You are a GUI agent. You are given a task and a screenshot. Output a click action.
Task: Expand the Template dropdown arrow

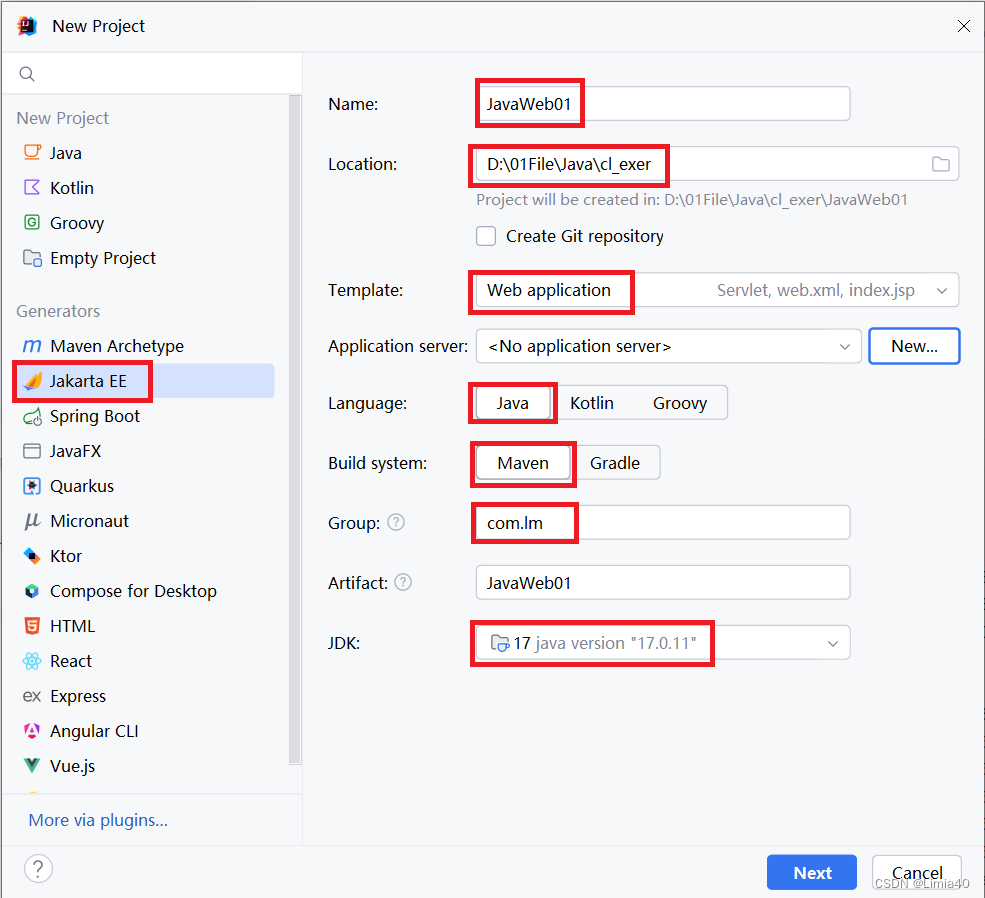(x=942, y=291)
